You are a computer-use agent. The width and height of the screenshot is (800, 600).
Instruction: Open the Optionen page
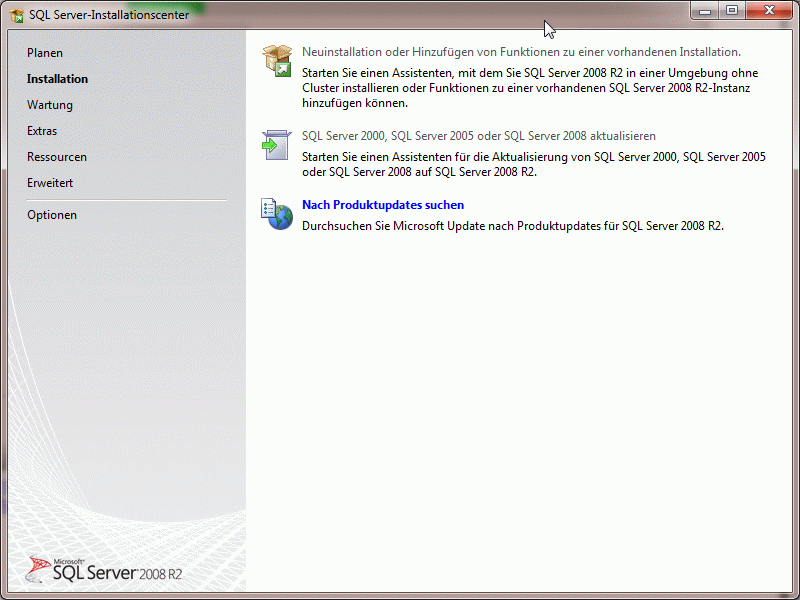pos(52,215)
